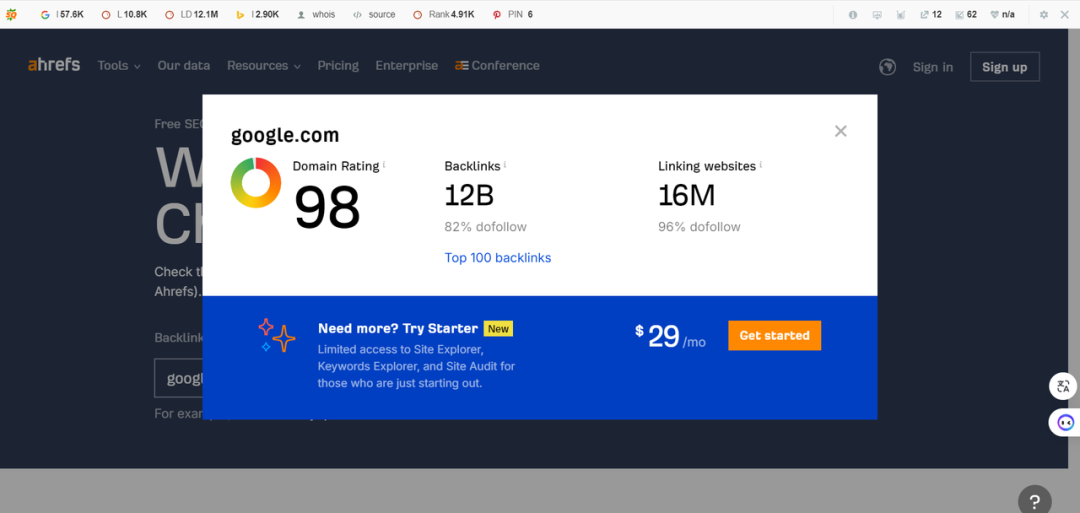Click the Top 100 backlinks link
The image size is (1080, 513).
tap(497, 258)
